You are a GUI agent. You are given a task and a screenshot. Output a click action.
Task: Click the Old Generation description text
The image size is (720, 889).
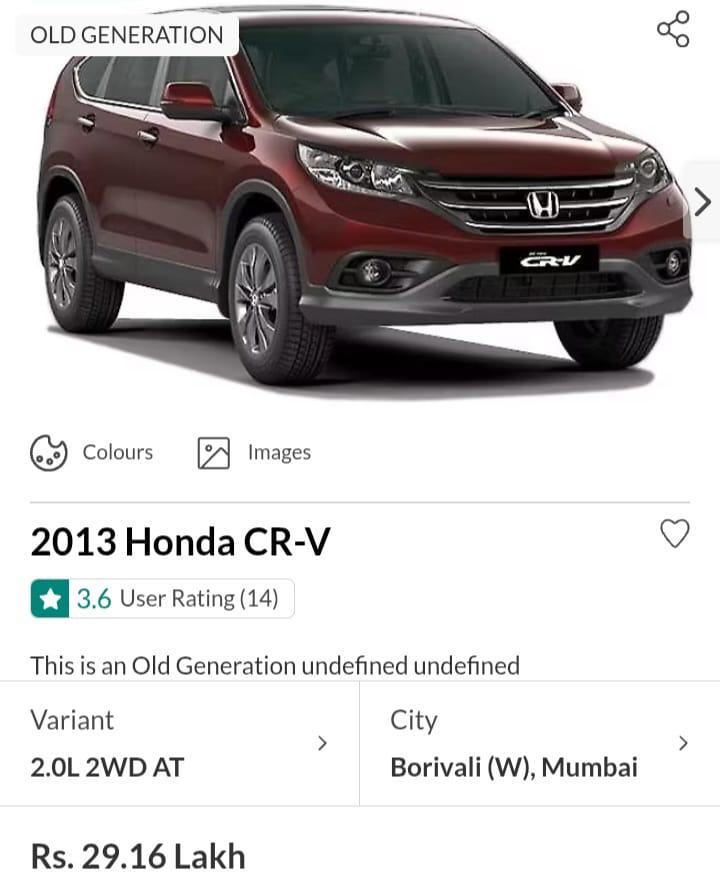tap(275, 666)
